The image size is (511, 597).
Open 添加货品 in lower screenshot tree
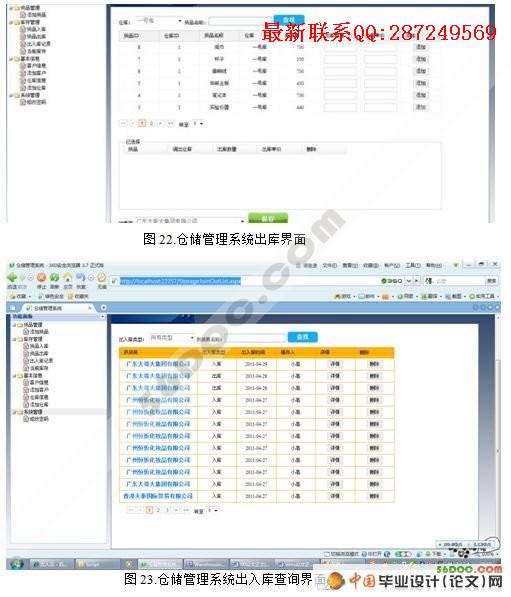click(38, 332)
